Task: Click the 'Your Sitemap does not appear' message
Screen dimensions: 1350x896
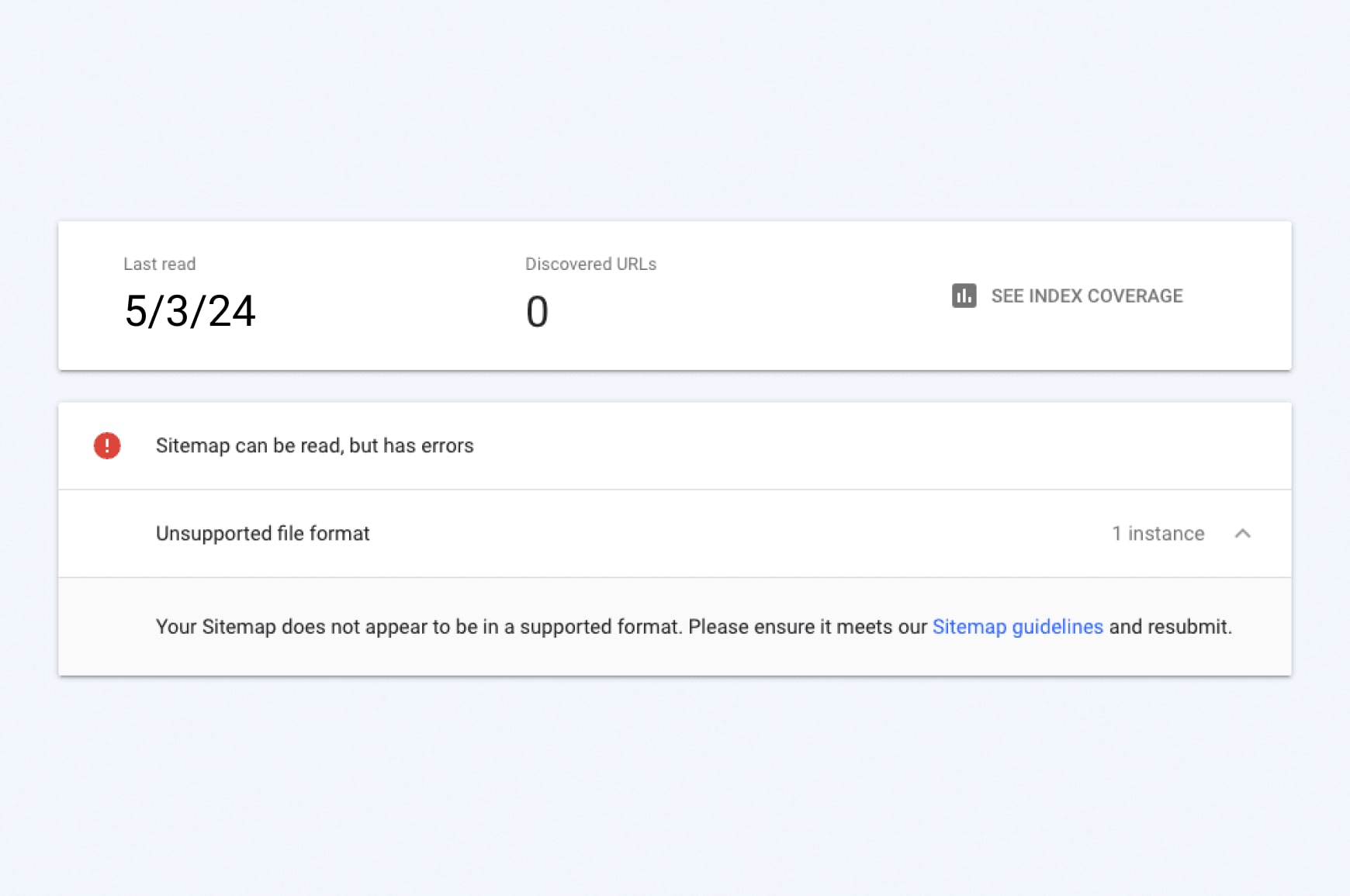Action: point(310,627)
